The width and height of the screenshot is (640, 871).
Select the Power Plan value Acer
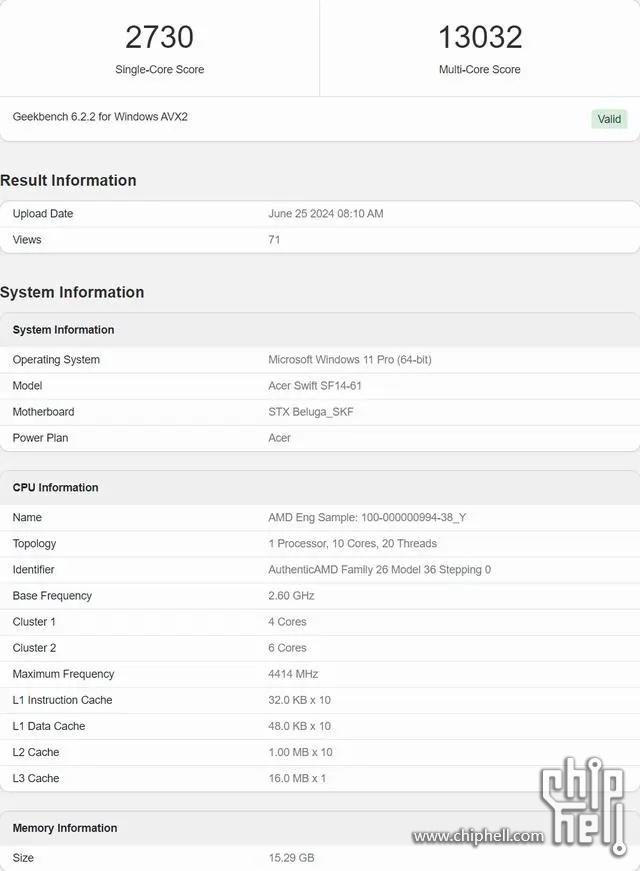[x=279, y=438]
